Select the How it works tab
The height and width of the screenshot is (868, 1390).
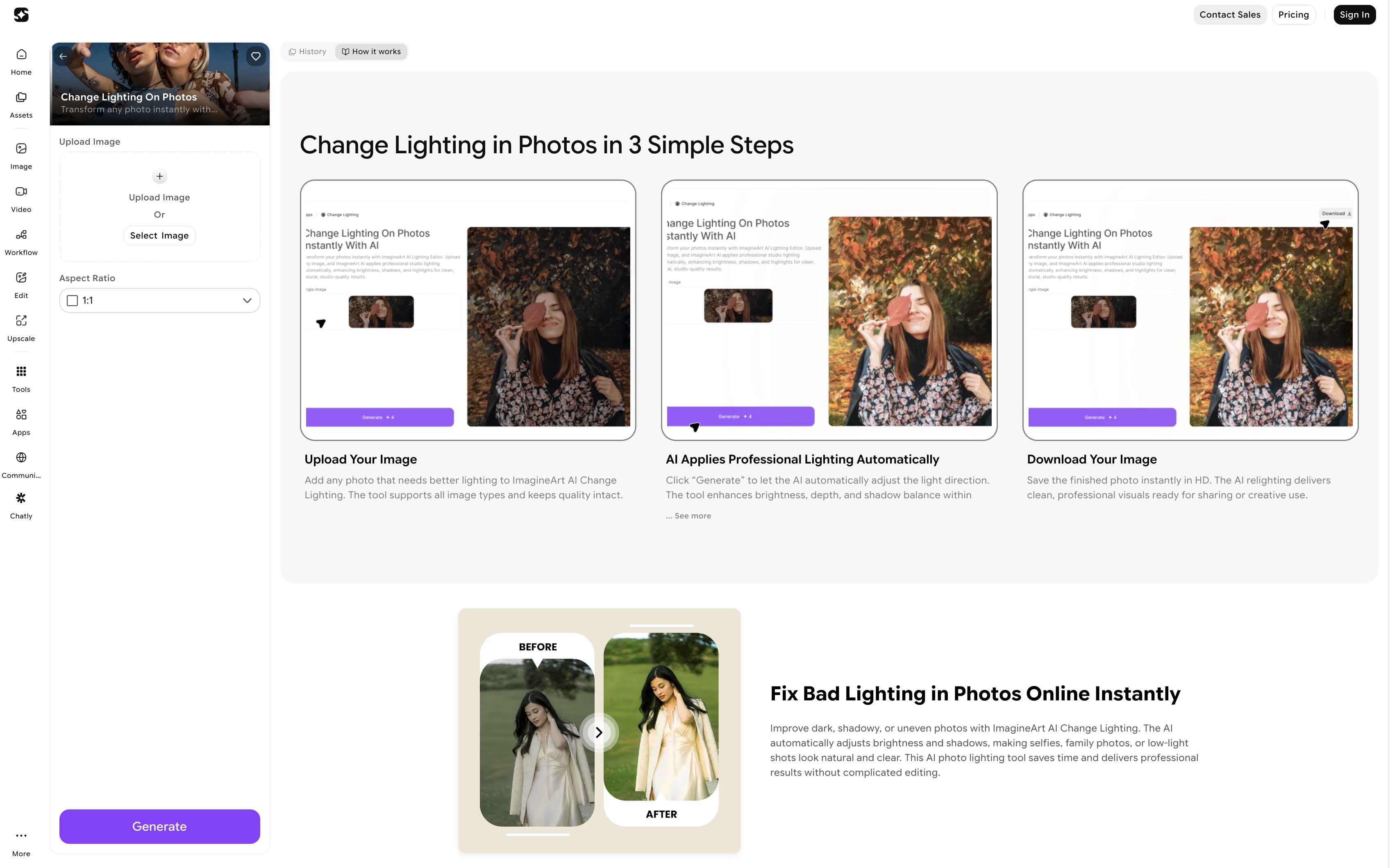371,52
